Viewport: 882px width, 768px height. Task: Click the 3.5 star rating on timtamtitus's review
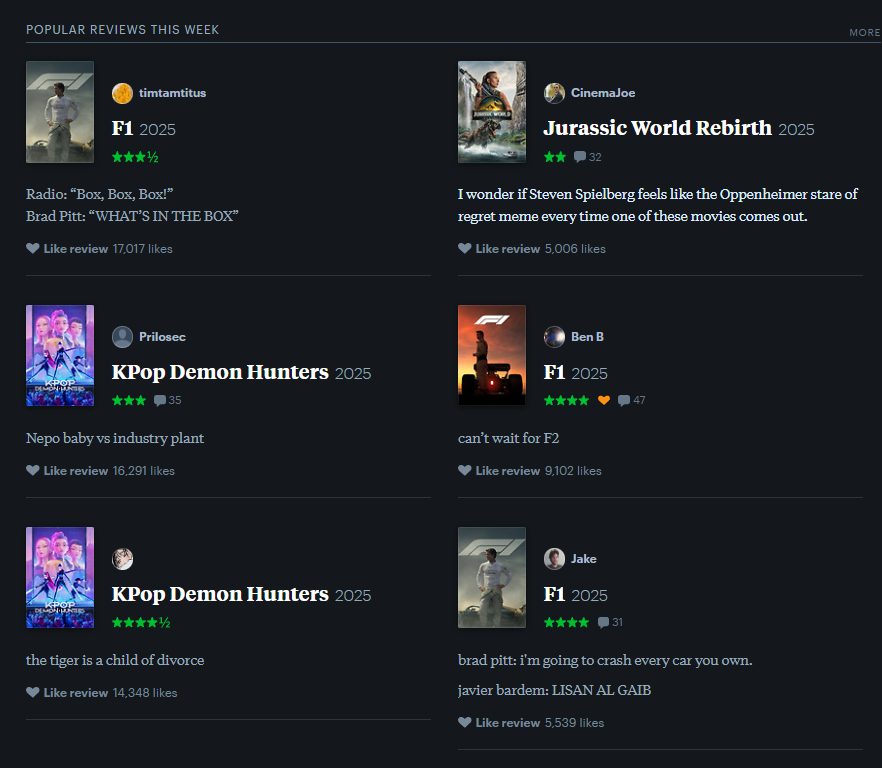click(x=135, y=157)
